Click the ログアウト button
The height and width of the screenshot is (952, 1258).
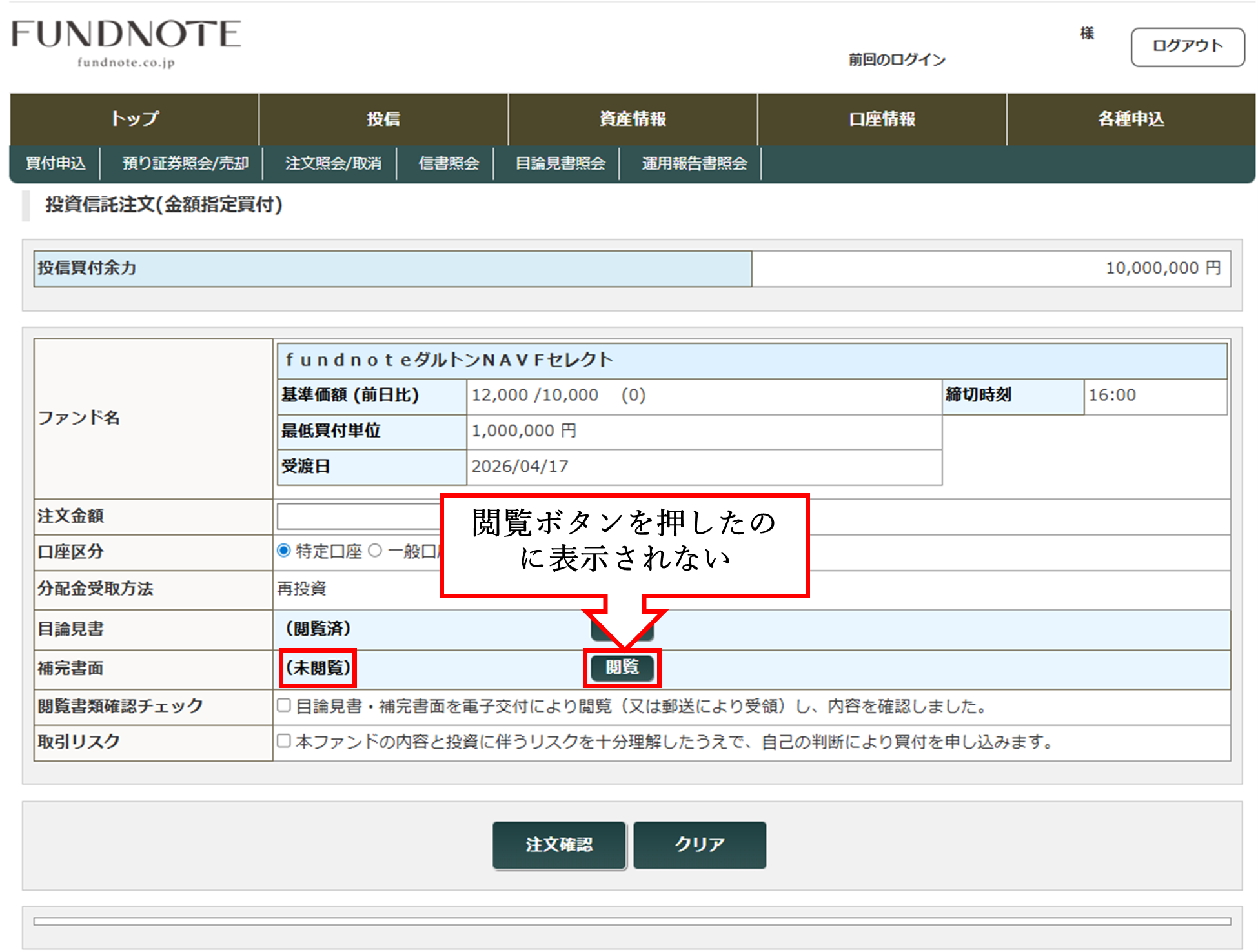[1187, 46]
